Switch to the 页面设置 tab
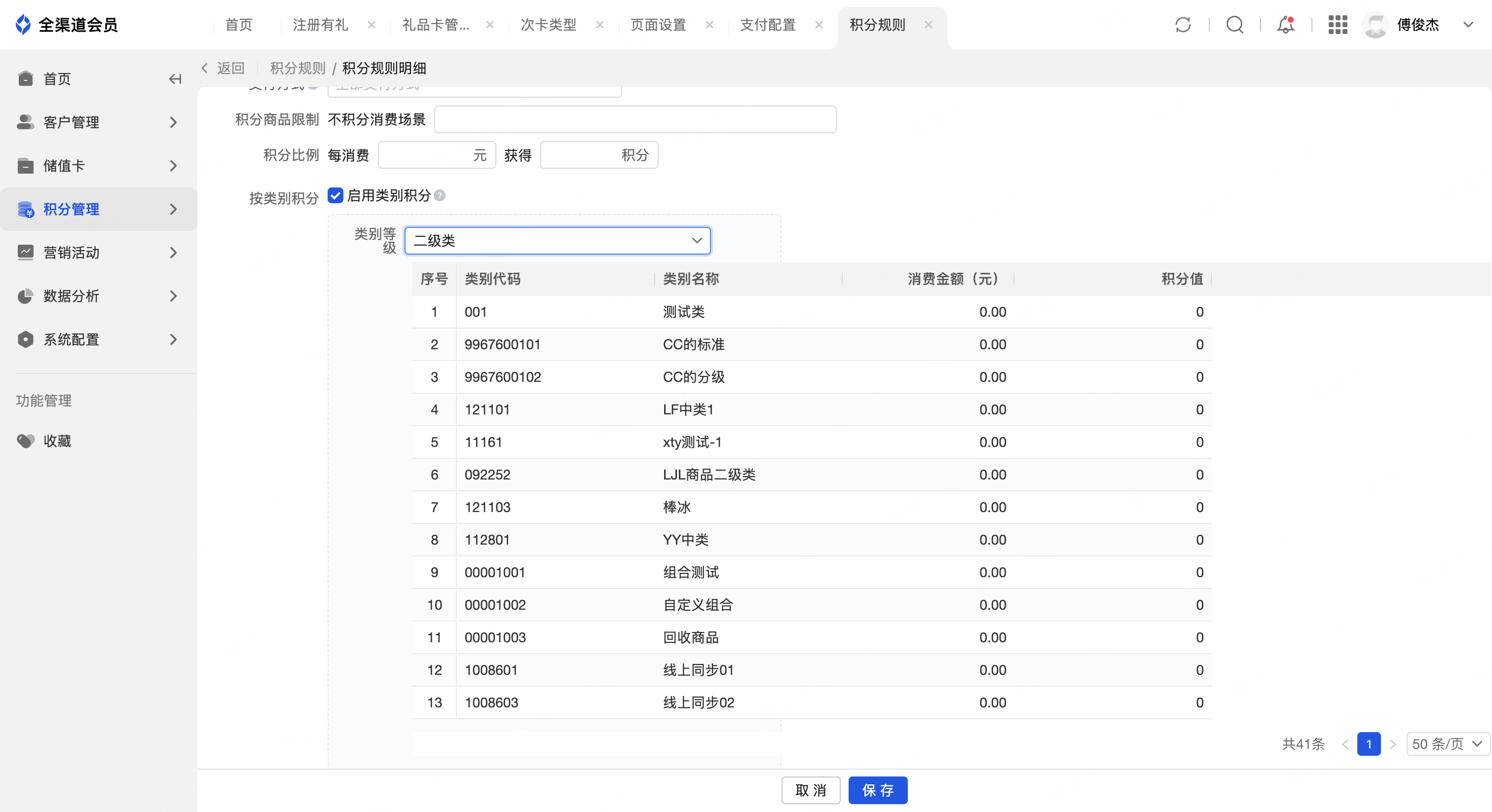The width and height of the screenshot is (1492, 812). 658,25
